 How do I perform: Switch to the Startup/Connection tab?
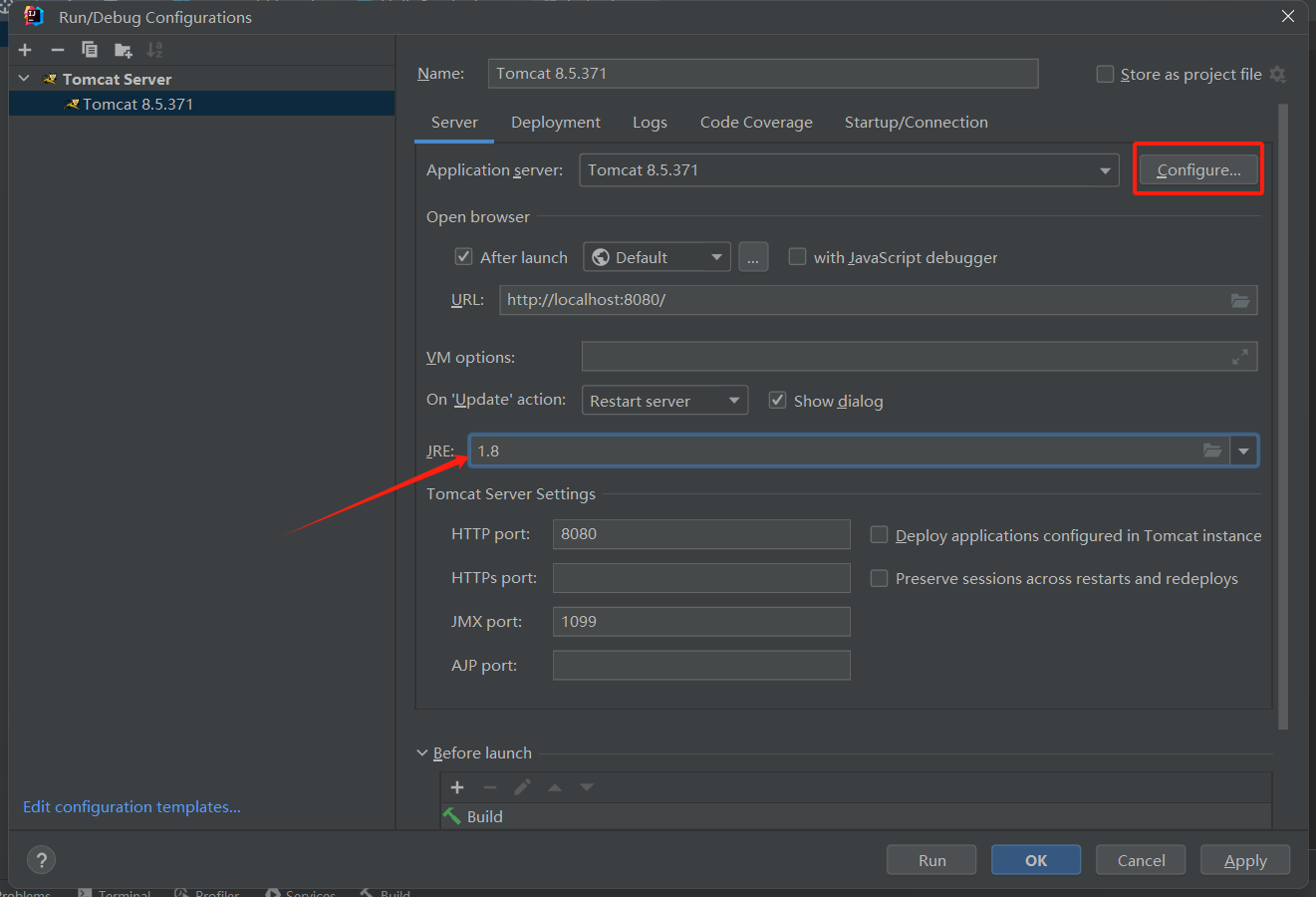pos(917,122)
